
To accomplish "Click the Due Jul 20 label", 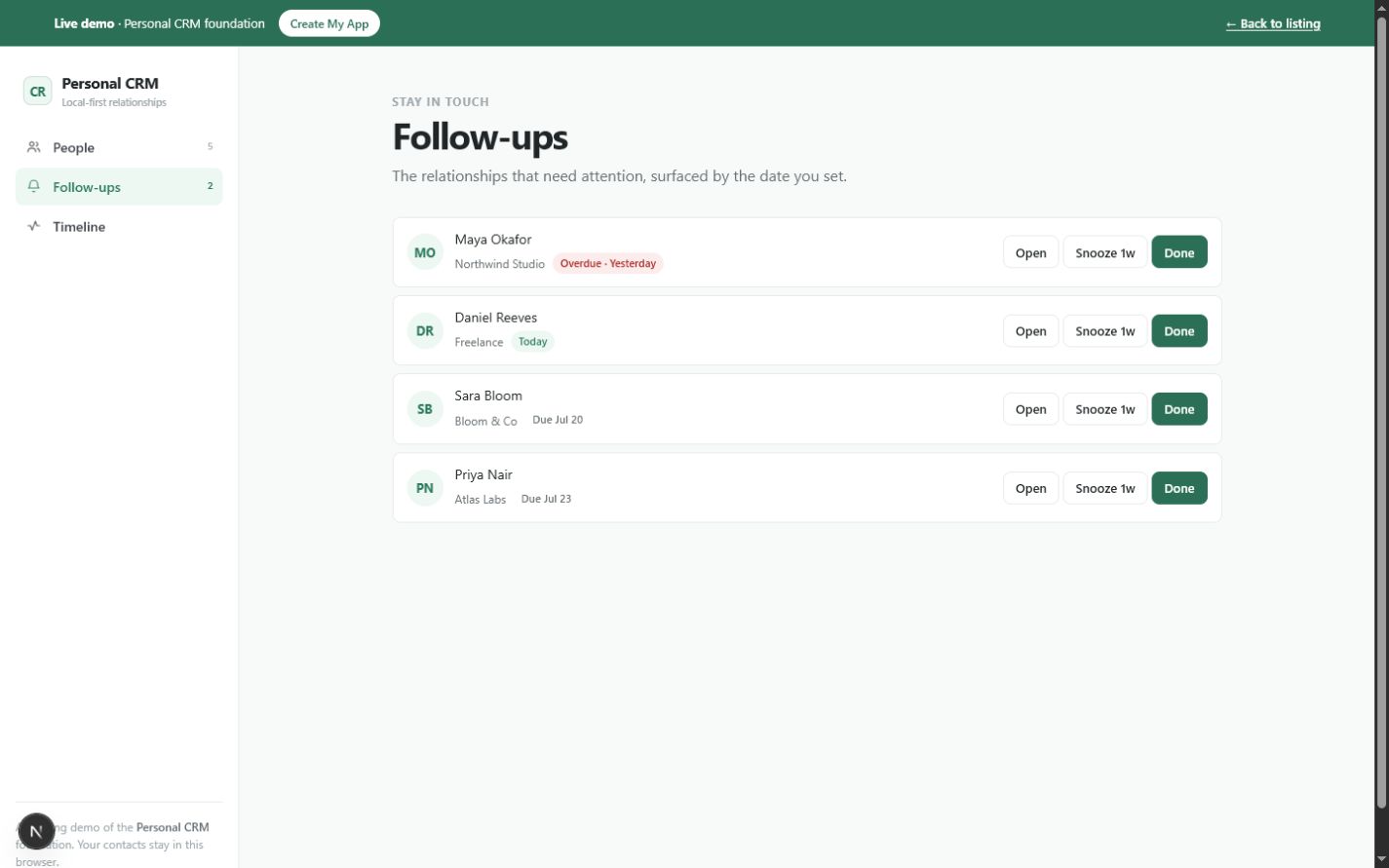I will [x=558, y=420].
